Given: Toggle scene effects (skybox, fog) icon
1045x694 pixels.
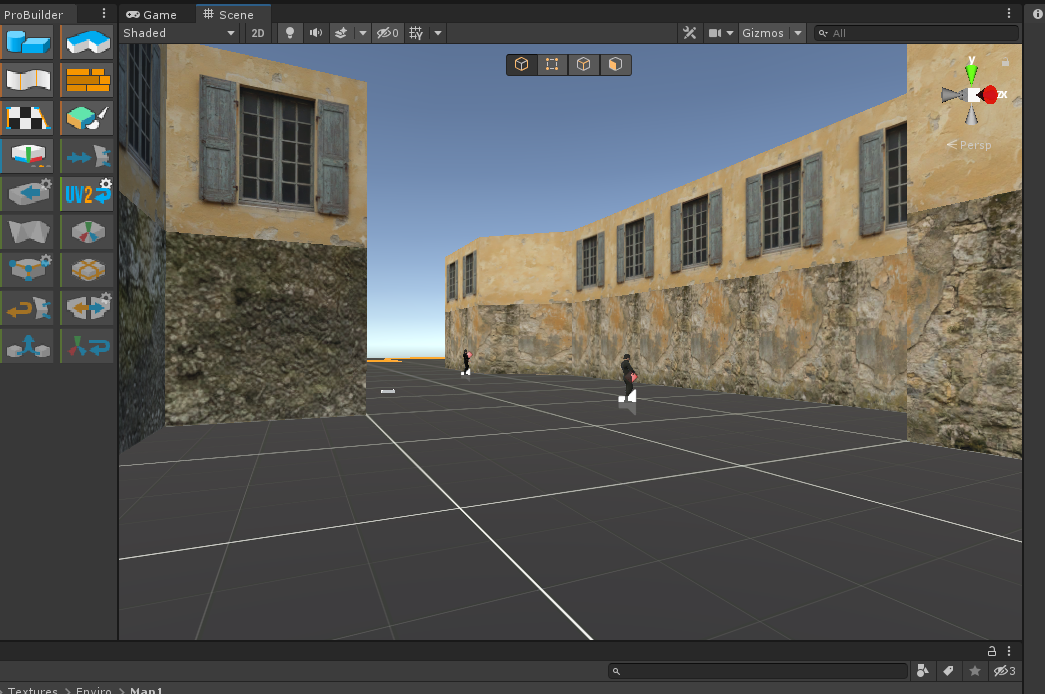Looking at the screenshot, I should [x=341, y=33].
